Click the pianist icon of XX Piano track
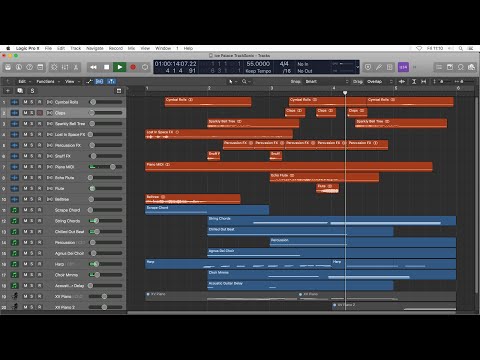Screen dimensions: 480x360 (15, 296)
